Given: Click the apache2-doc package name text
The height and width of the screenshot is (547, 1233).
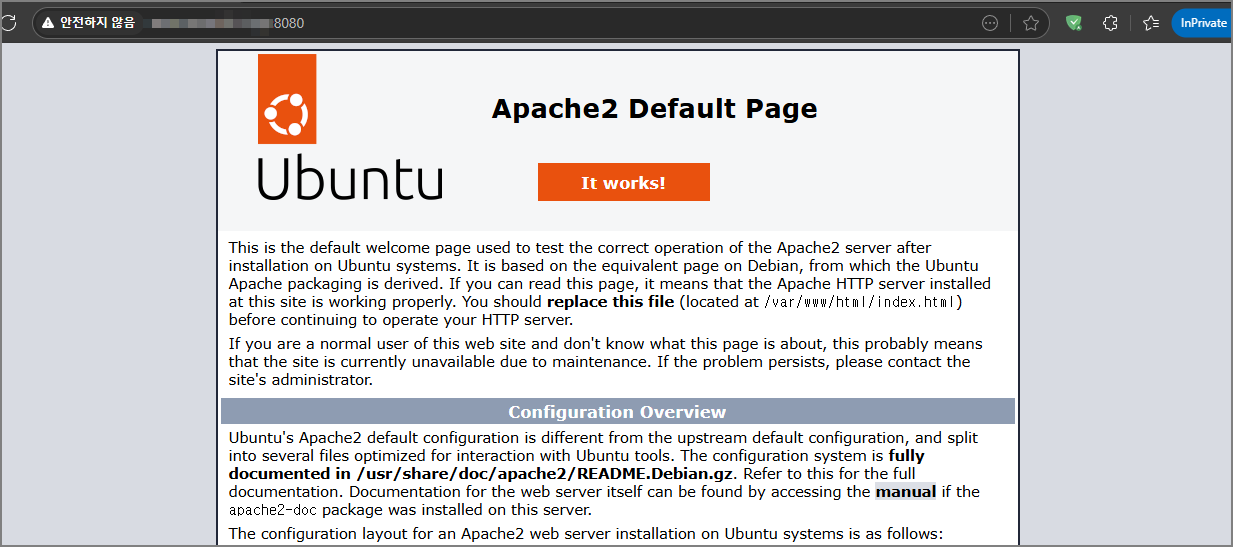Looking at the screenshot, I should coord(273,509).
